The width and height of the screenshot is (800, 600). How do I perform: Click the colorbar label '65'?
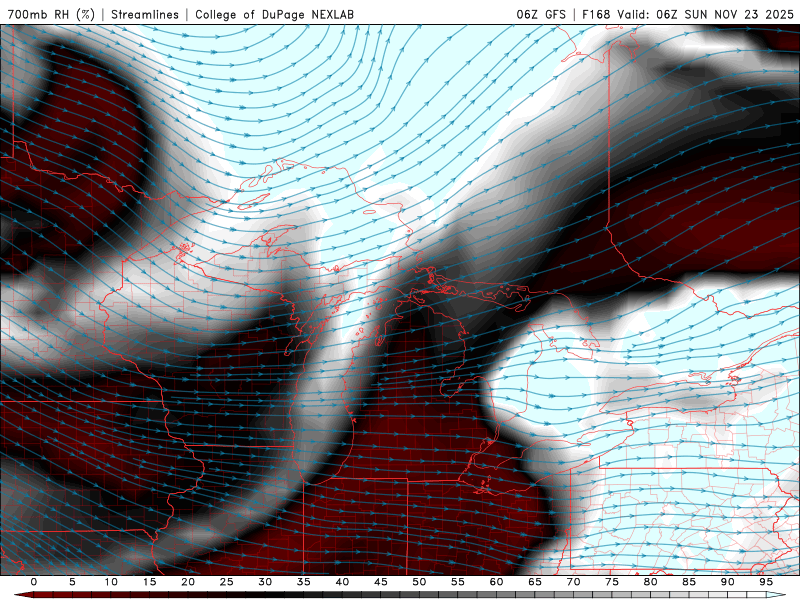click(x=535, y=582)
